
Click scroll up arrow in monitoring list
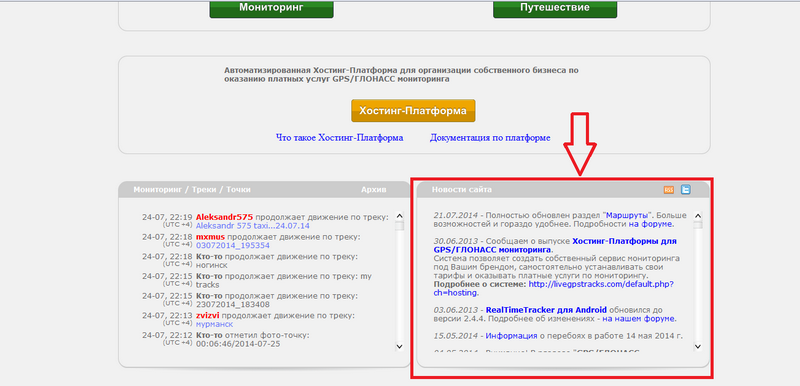tap(399, 216)
